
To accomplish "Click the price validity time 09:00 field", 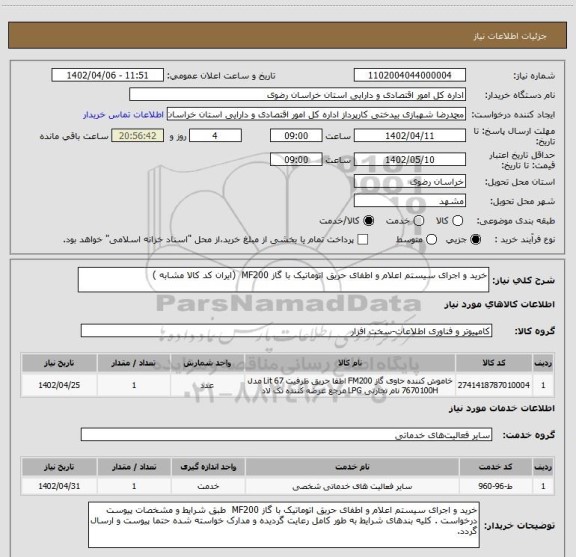I will tap(296, 159).
